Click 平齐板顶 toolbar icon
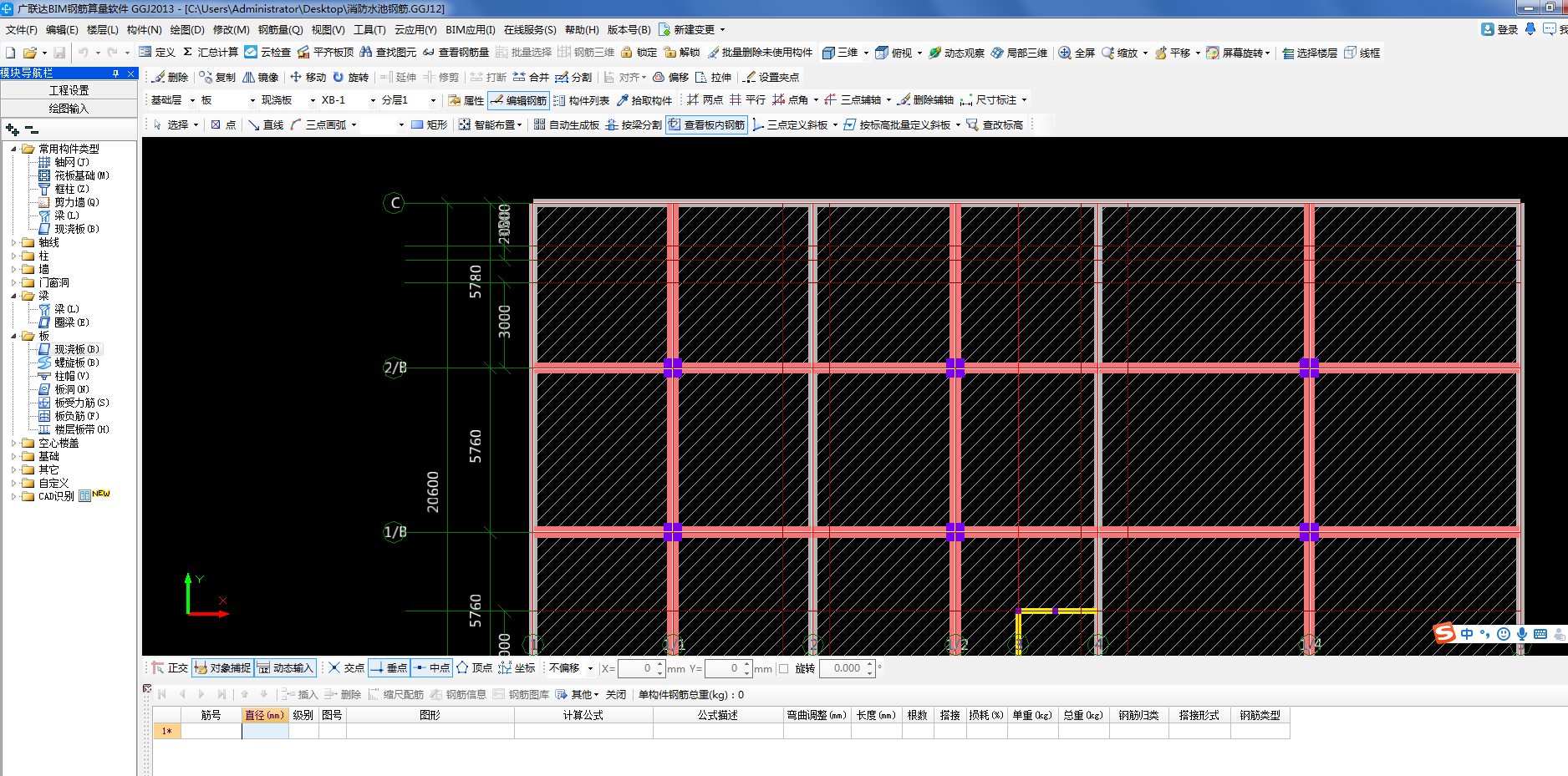This screenshot has height=776, width=1568. coord(325,52)
